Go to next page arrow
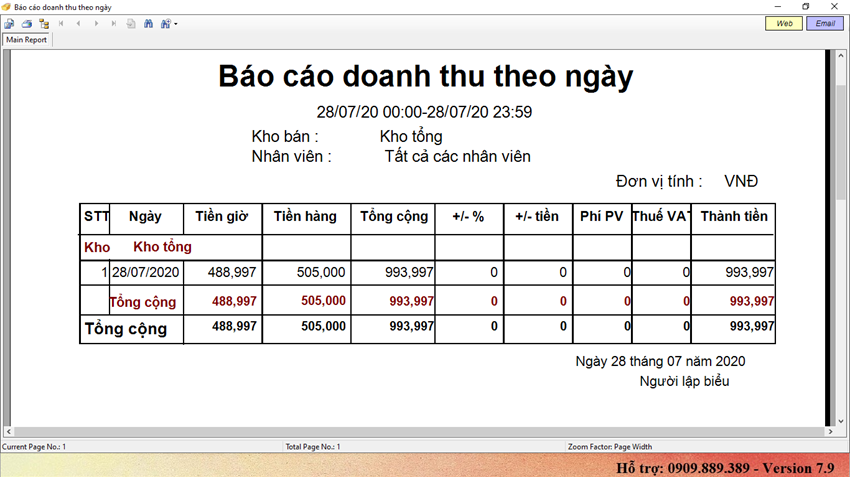The width and height of the screenshot is (850, 477). pos(96,24)
